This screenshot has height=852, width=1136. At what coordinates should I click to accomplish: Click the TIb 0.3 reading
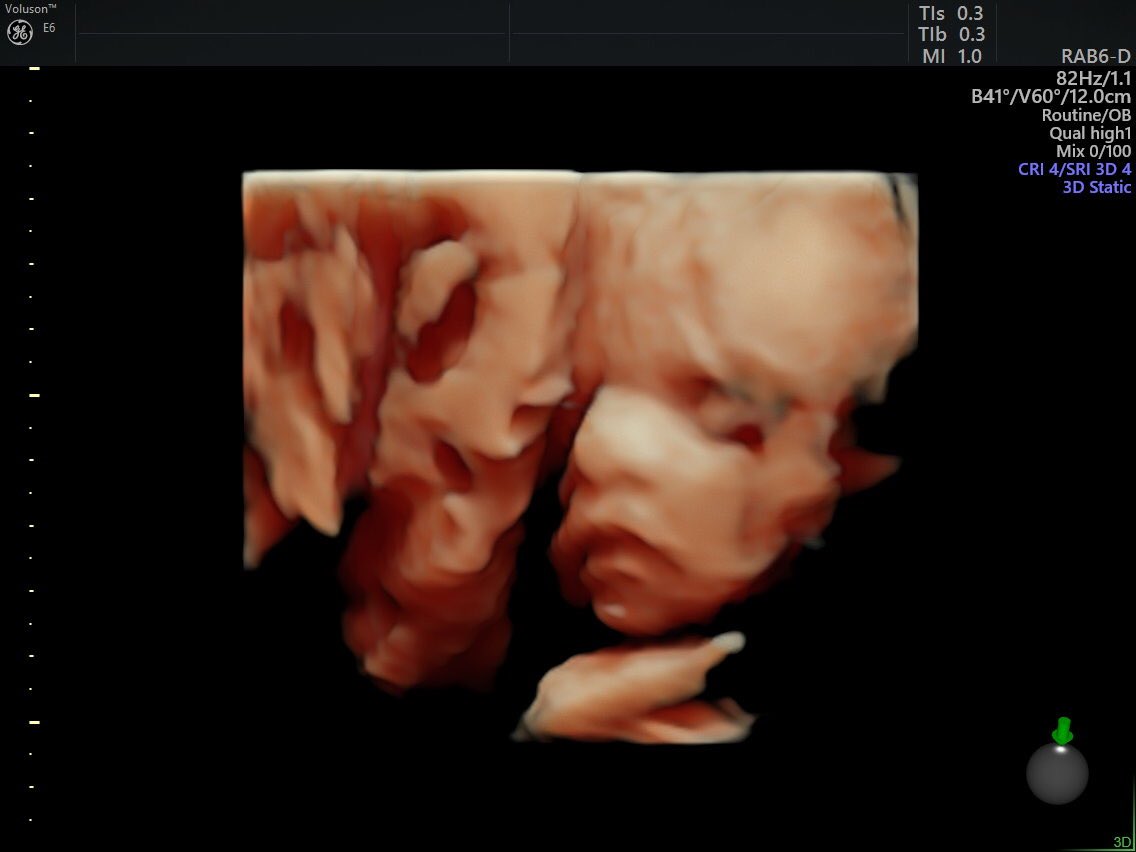(951, 34)
